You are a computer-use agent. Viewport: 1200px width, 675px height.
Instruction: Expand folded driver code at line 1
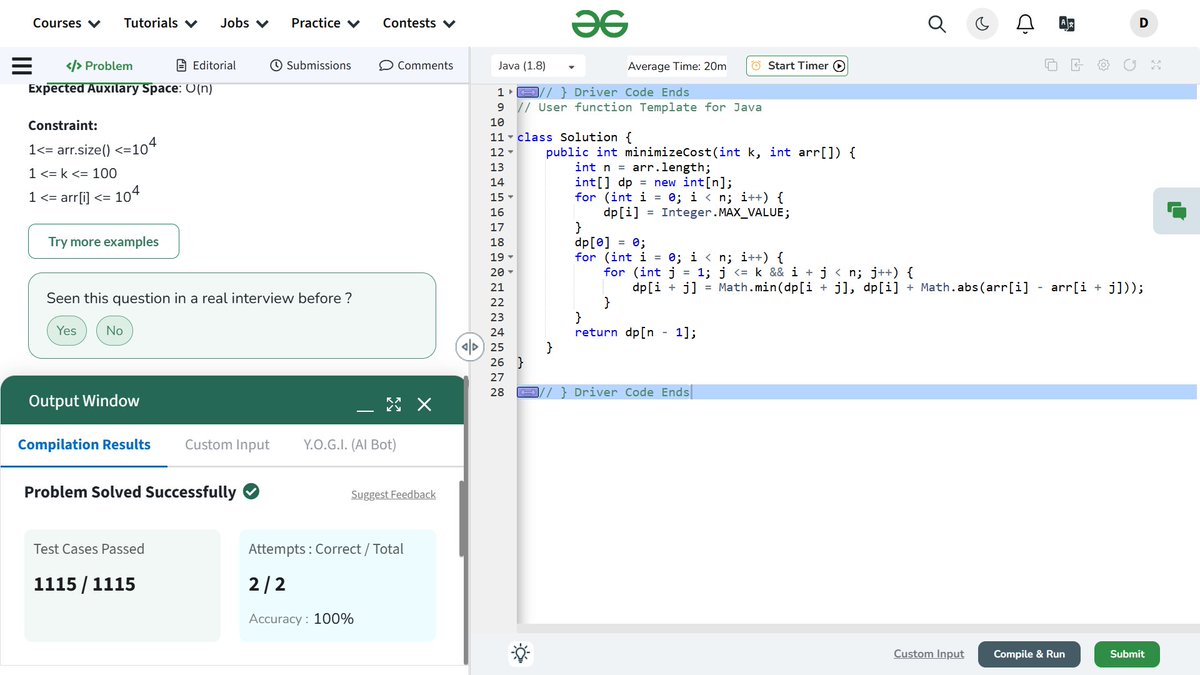[x=510, y=92]
